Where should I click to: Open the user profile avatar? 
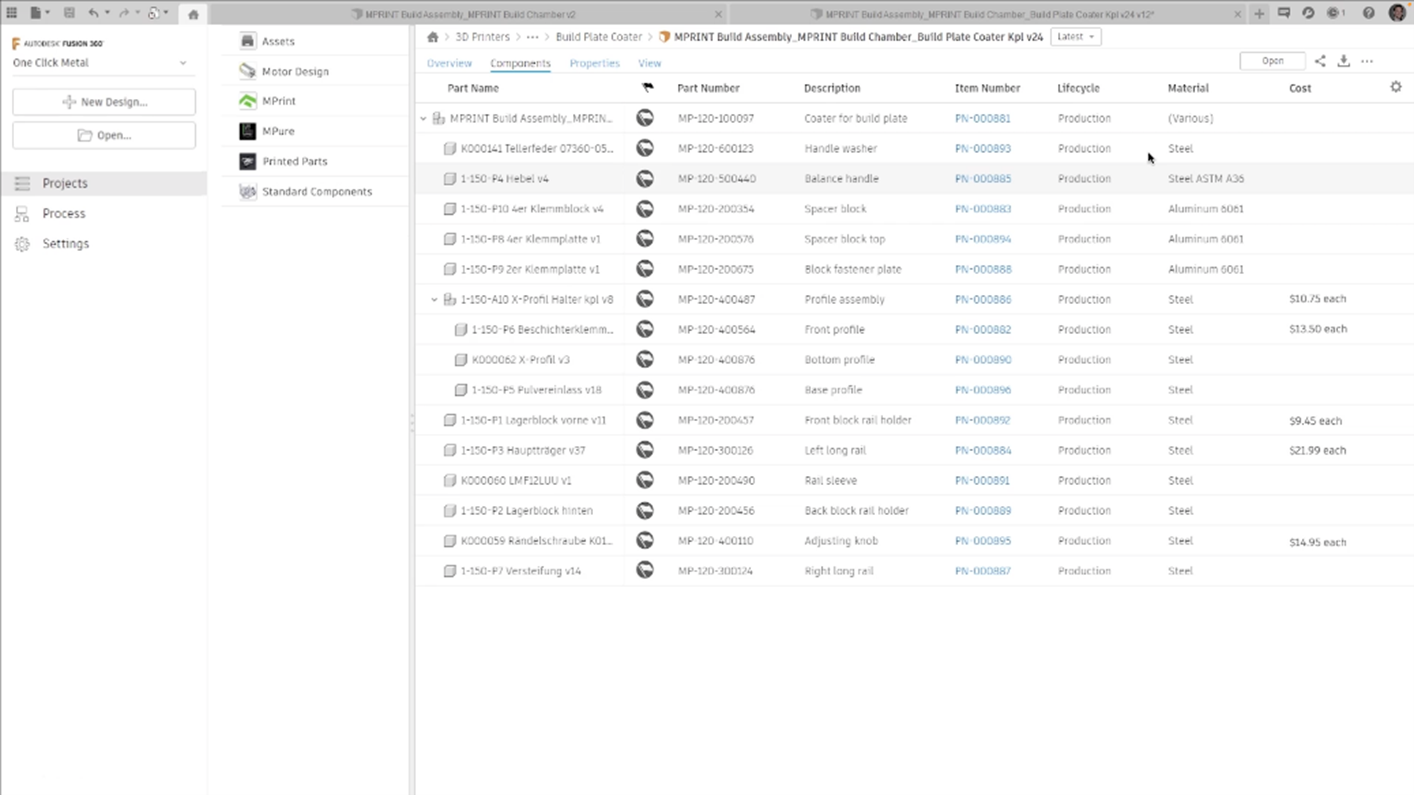tap(1397, 13)
